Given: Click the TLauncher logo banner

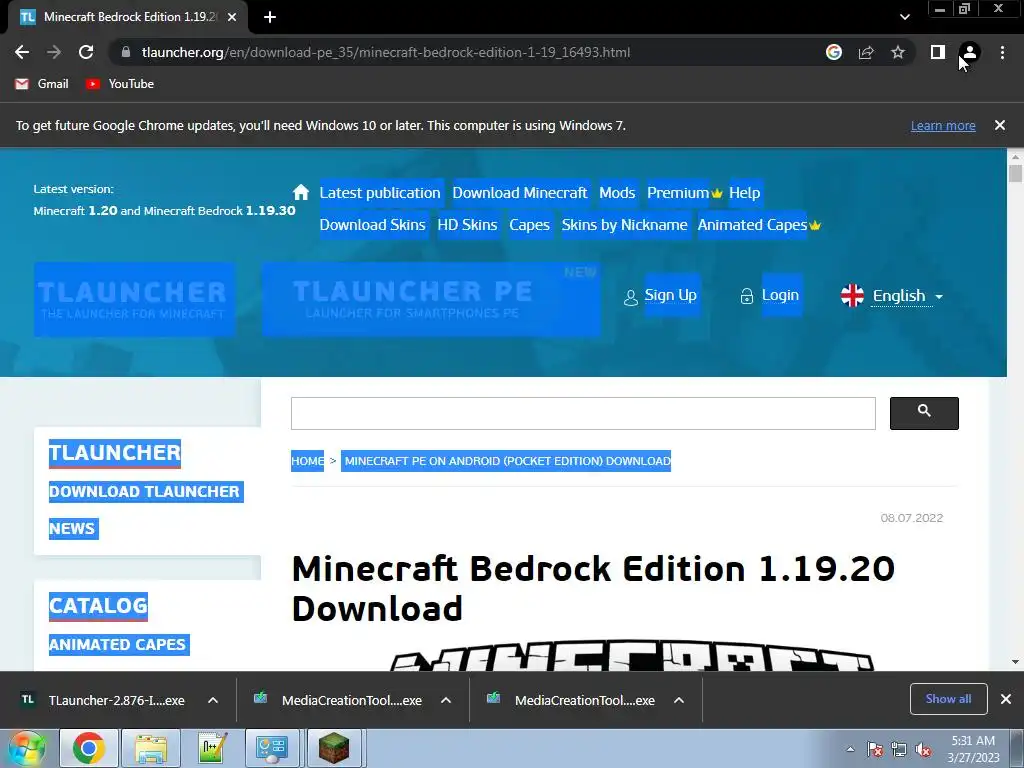Looking at the screenshot, I should tap(134, 300).
